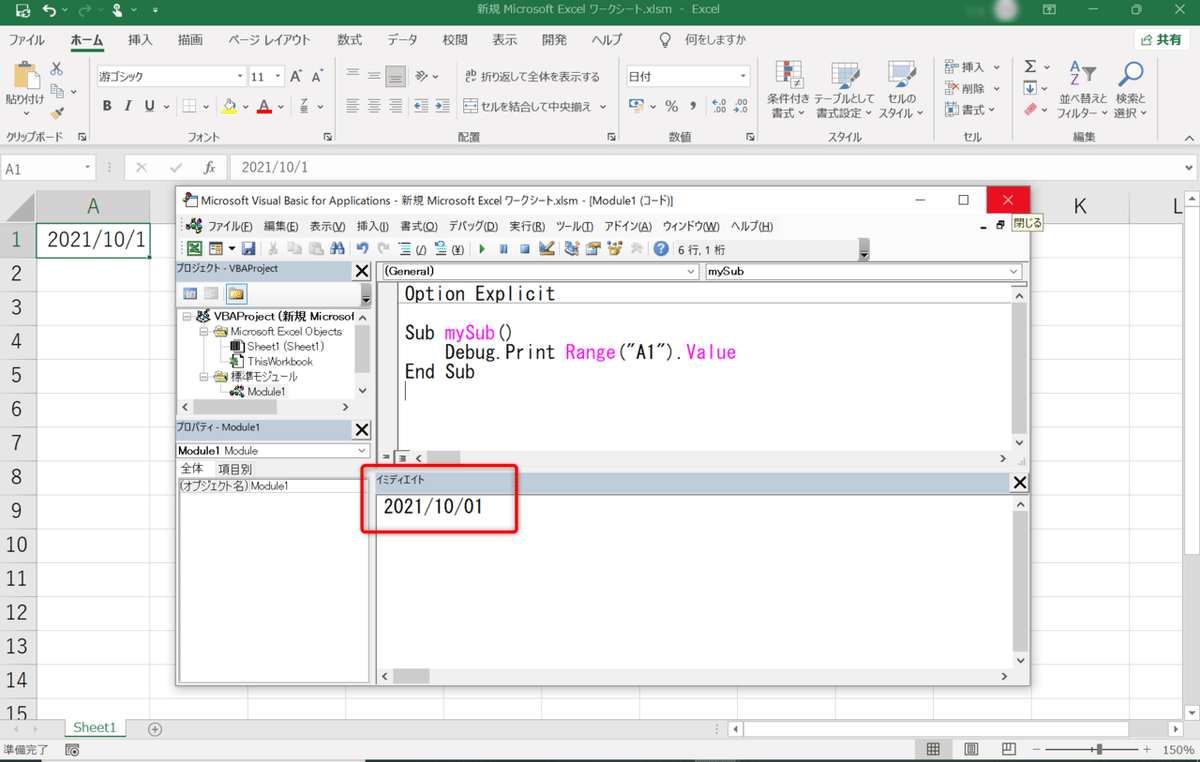Viewport: 1200px width, 762px height.
Task: Open the 開発 ribbon tab
Action: coord(554,40)
